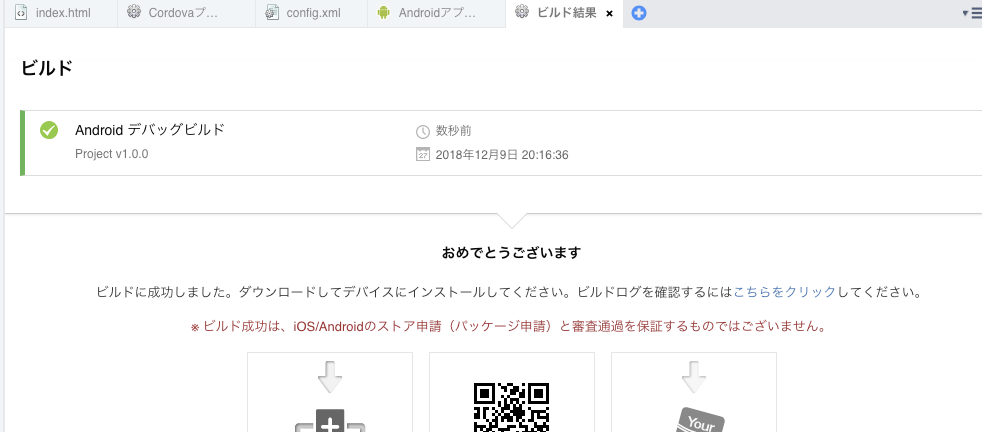This screenshot has height=432, width=982.
Task: Add a new tab with plus icon
Action: point(639,13)
